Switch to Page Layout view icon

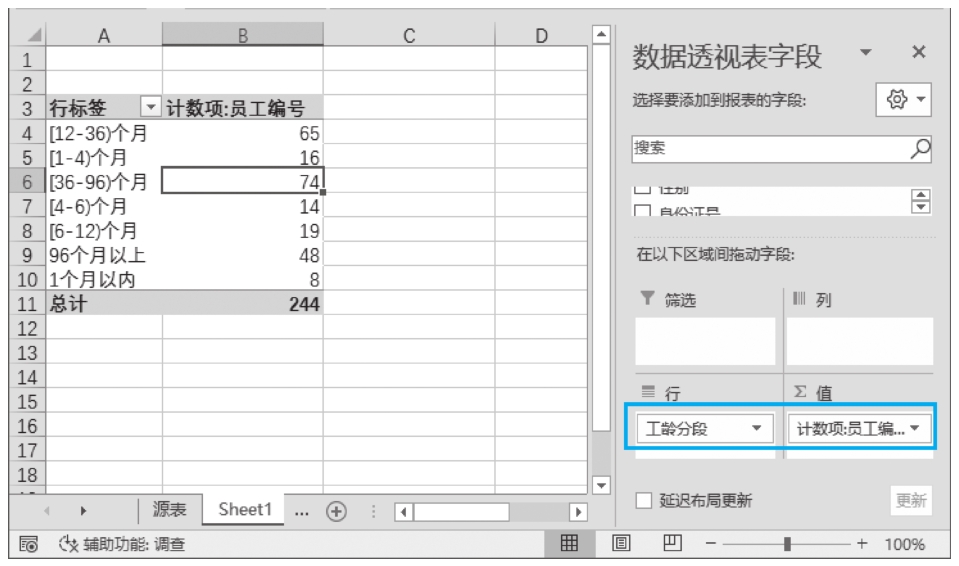[621, 543]
